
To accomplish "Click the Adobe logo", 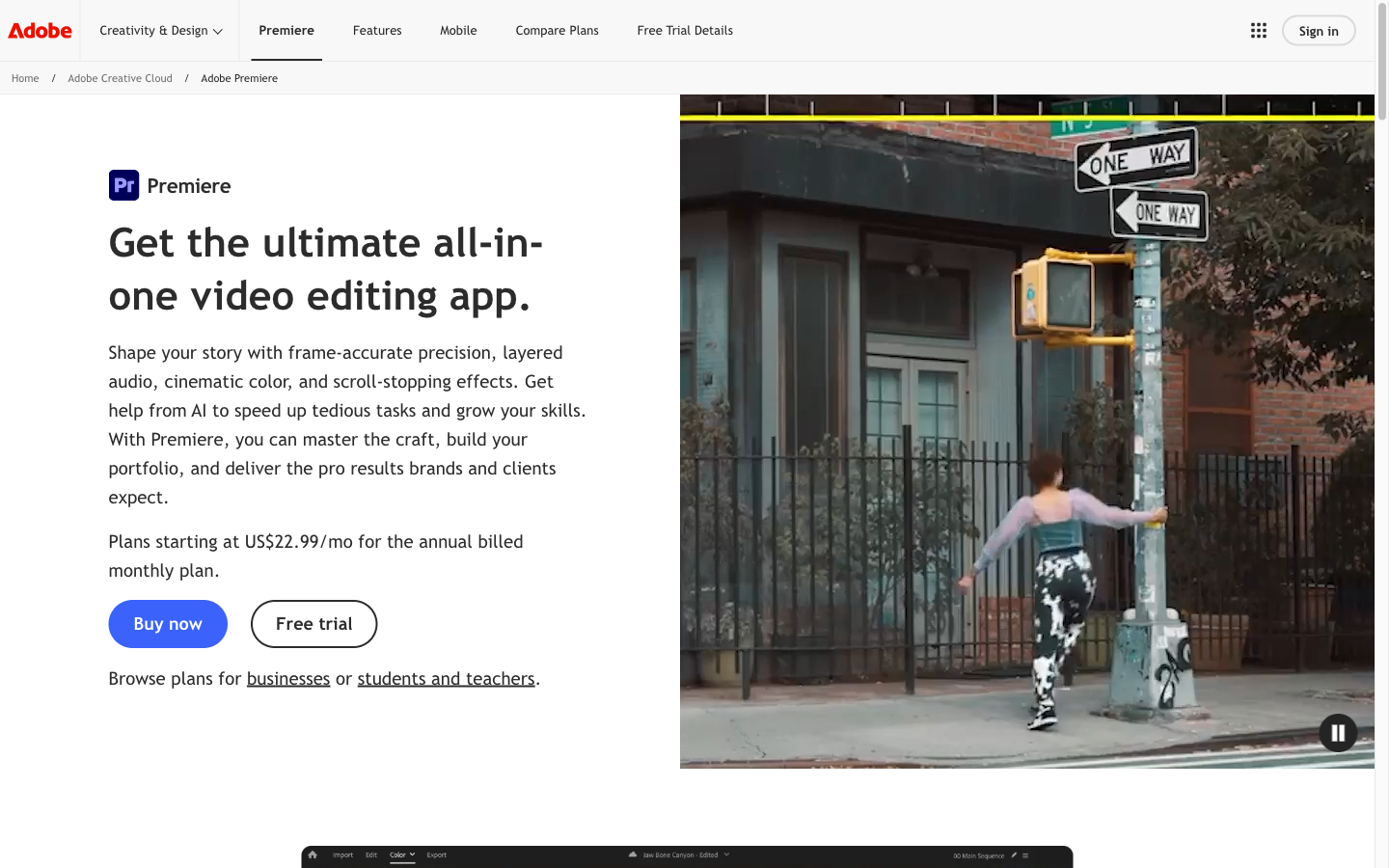I will (x=40, y=31).
